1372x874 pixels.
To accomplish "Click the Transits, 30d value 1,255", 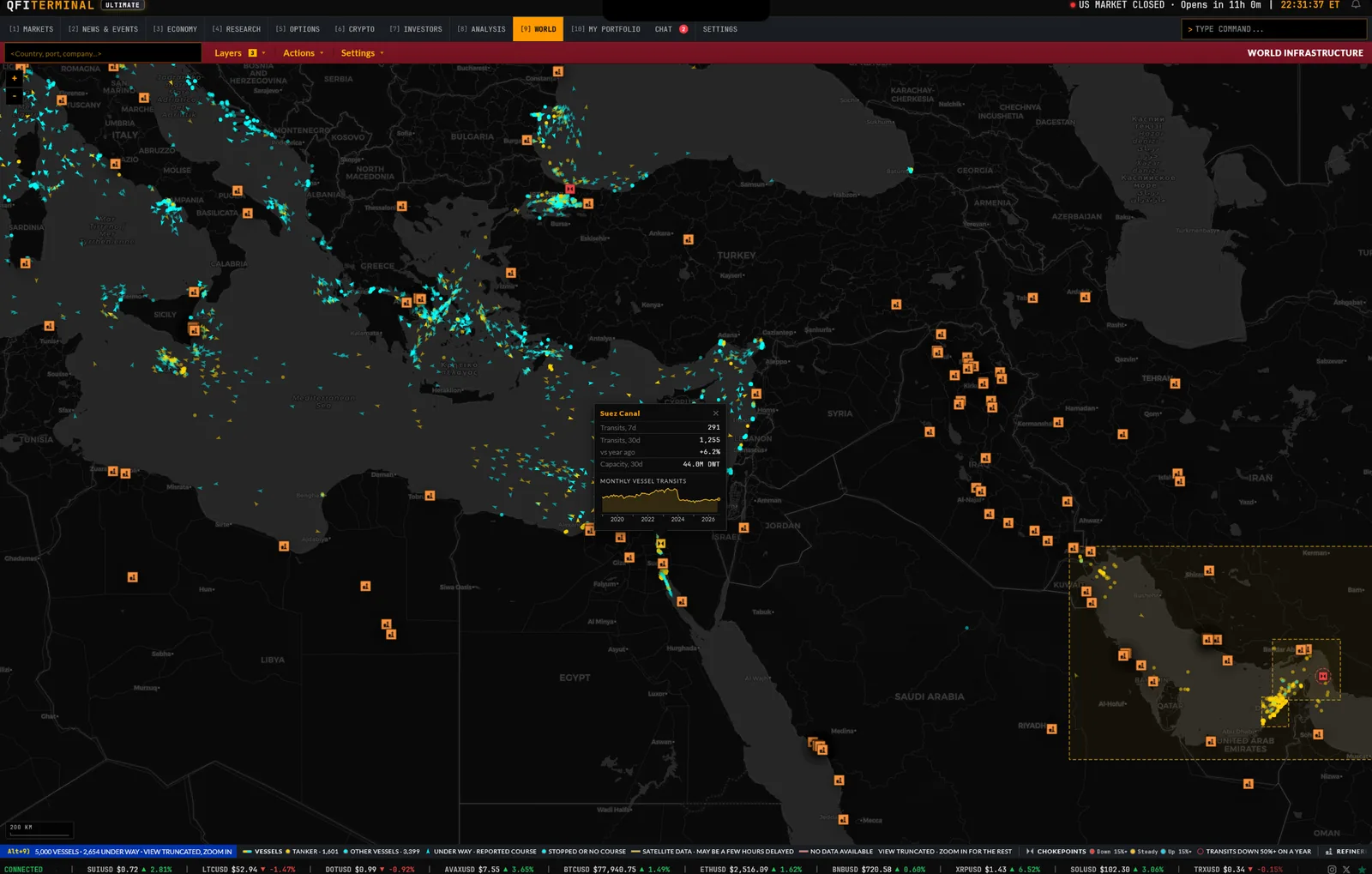I will point(710,440).
